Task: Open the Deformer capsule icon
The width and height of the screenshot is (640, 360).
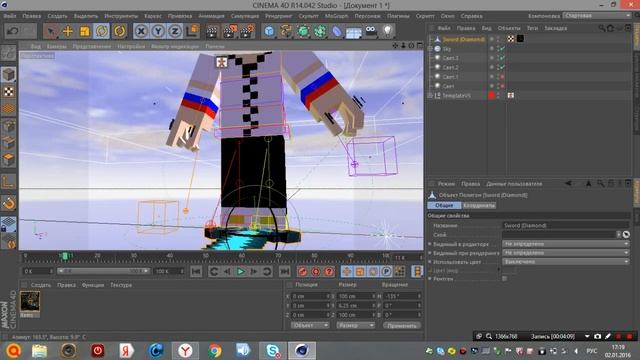Action: pos(337,31)
